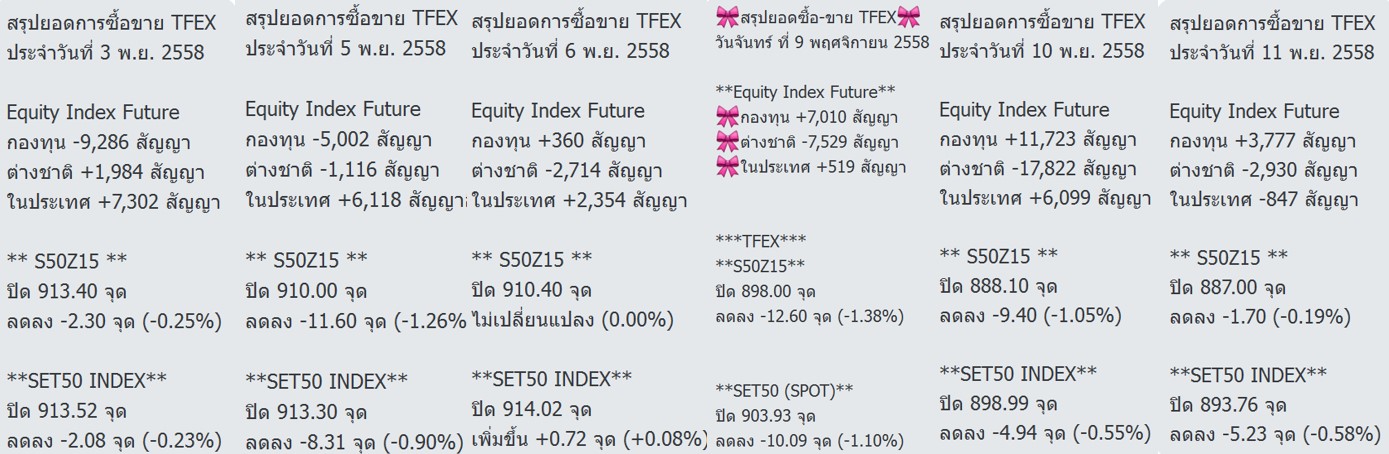Click กองทุน -9,286 สัญญา text
The height and width of the screenshot is (454, 1389).
point(99,142)
